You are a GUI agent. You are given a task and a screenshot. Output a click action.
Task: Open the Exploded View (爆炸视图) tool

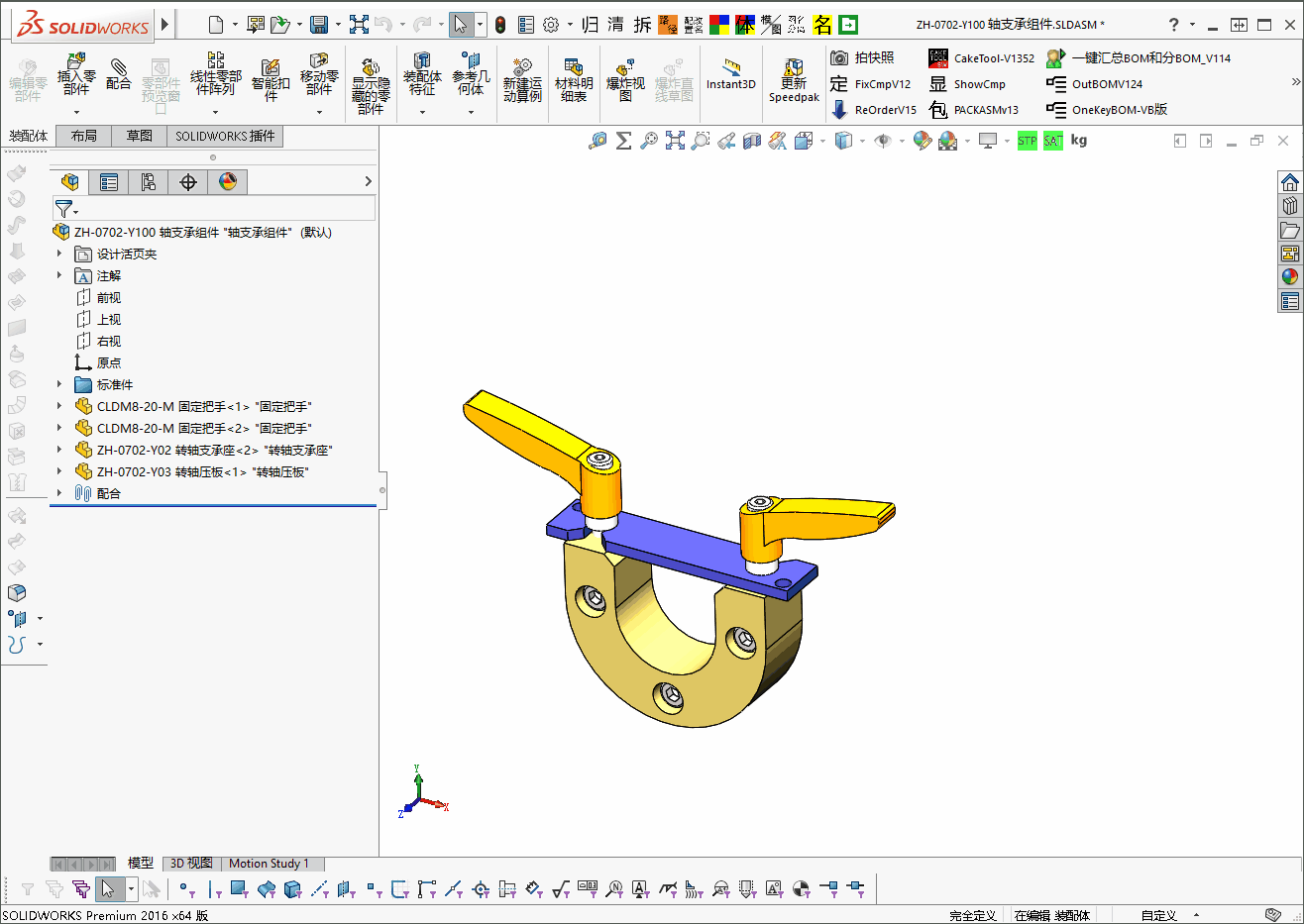(625, 79)
